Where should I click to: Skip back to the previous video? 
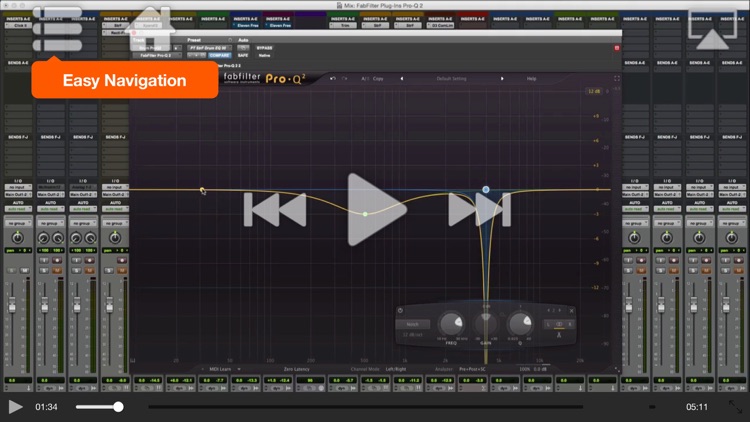(275, 210)
